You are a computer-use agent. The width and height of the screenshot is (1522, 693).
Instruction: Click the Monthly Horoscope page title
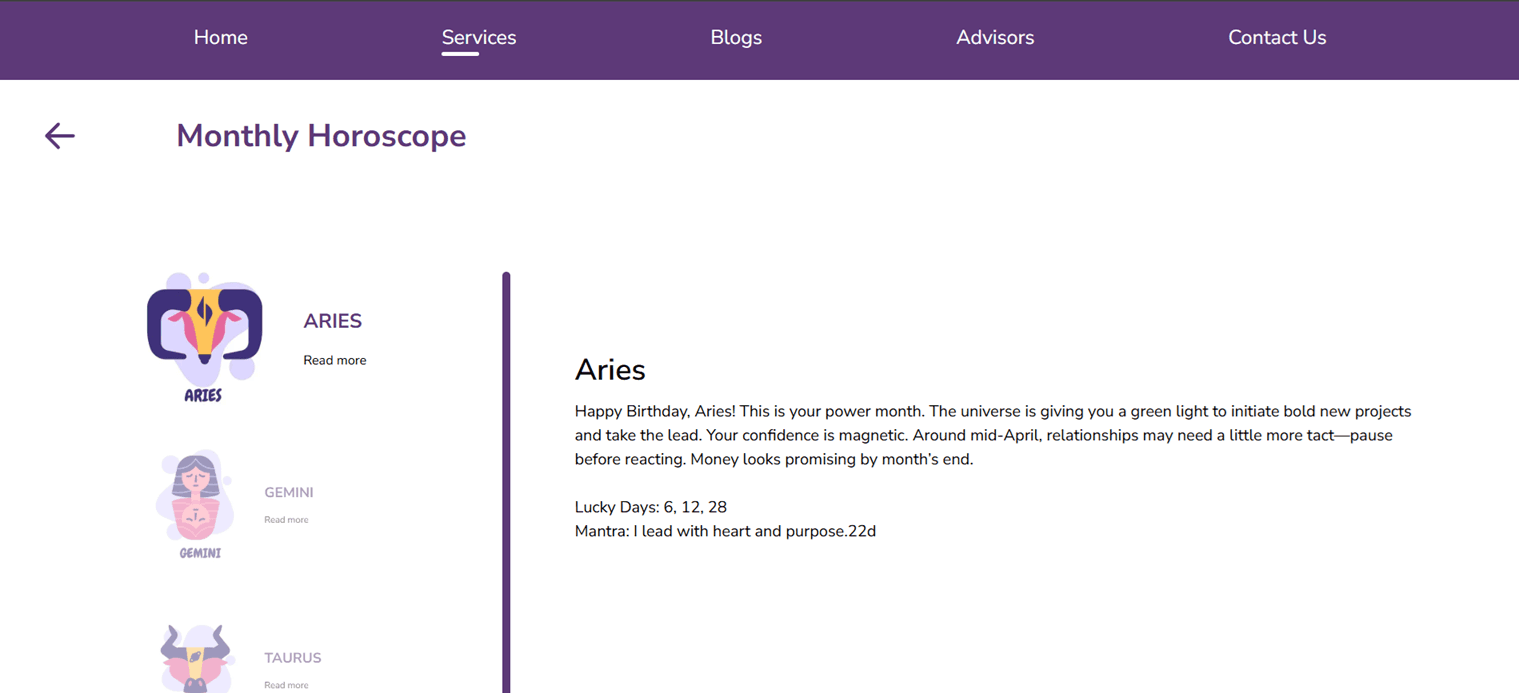[x=321, y=136]
